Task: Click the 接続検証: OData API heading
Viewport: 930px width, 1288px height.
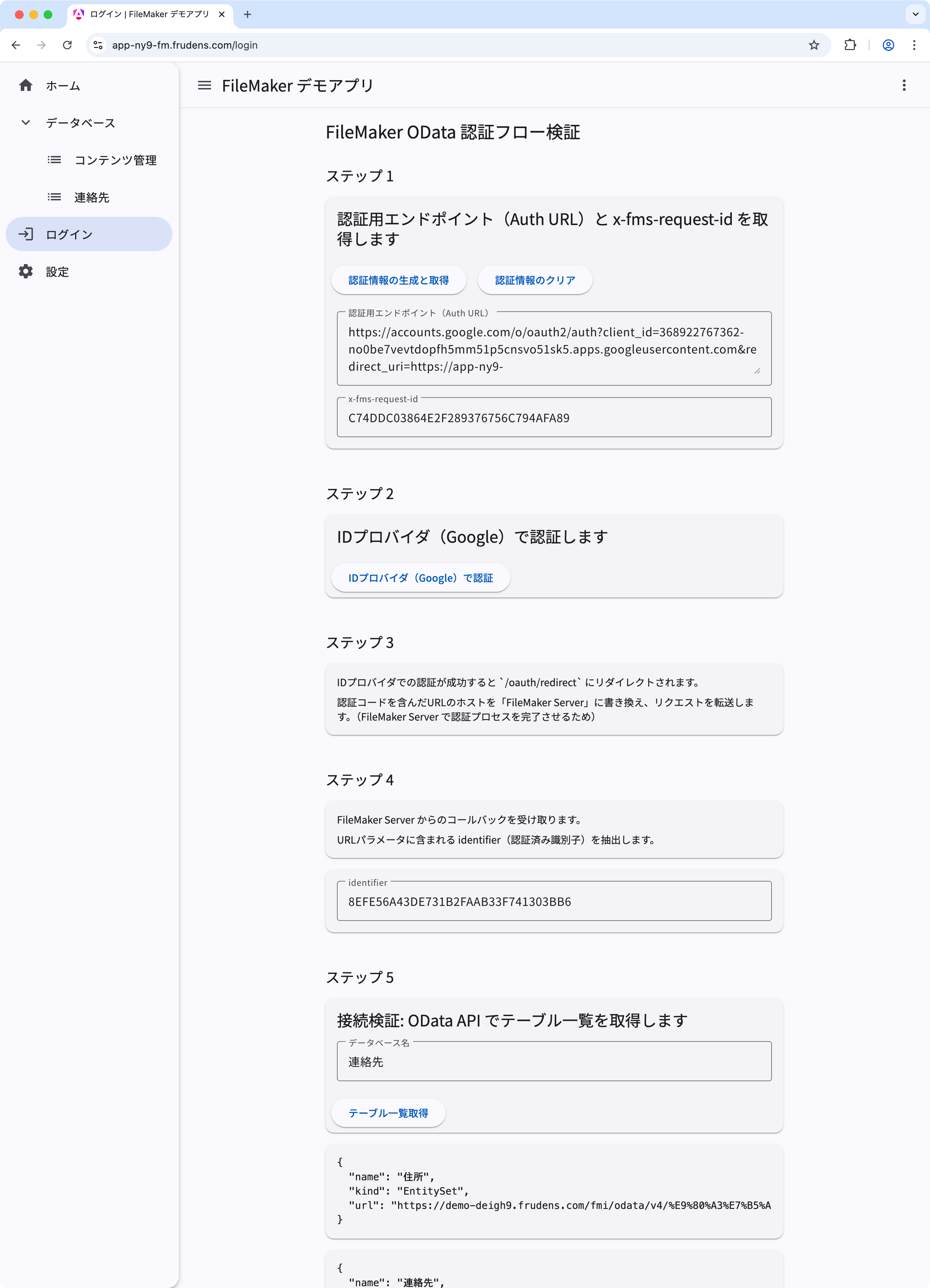Action: click(x=512, y=1020)
